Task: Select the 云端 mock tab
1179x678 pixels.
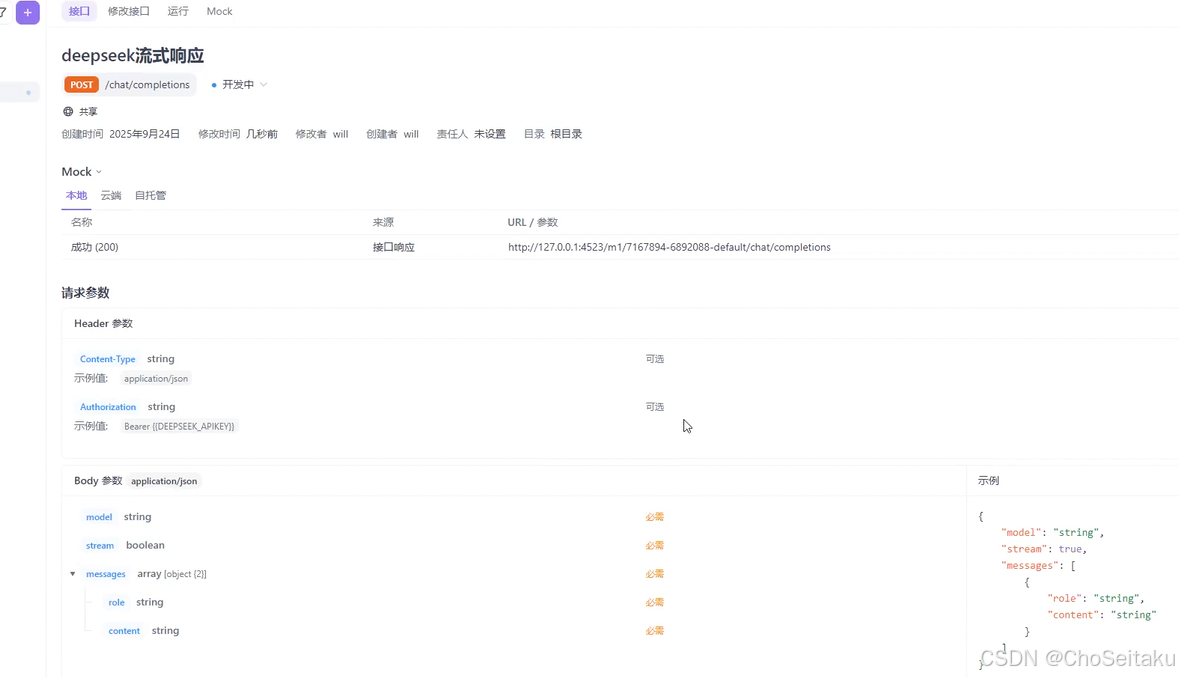Action: pos(111,195)
